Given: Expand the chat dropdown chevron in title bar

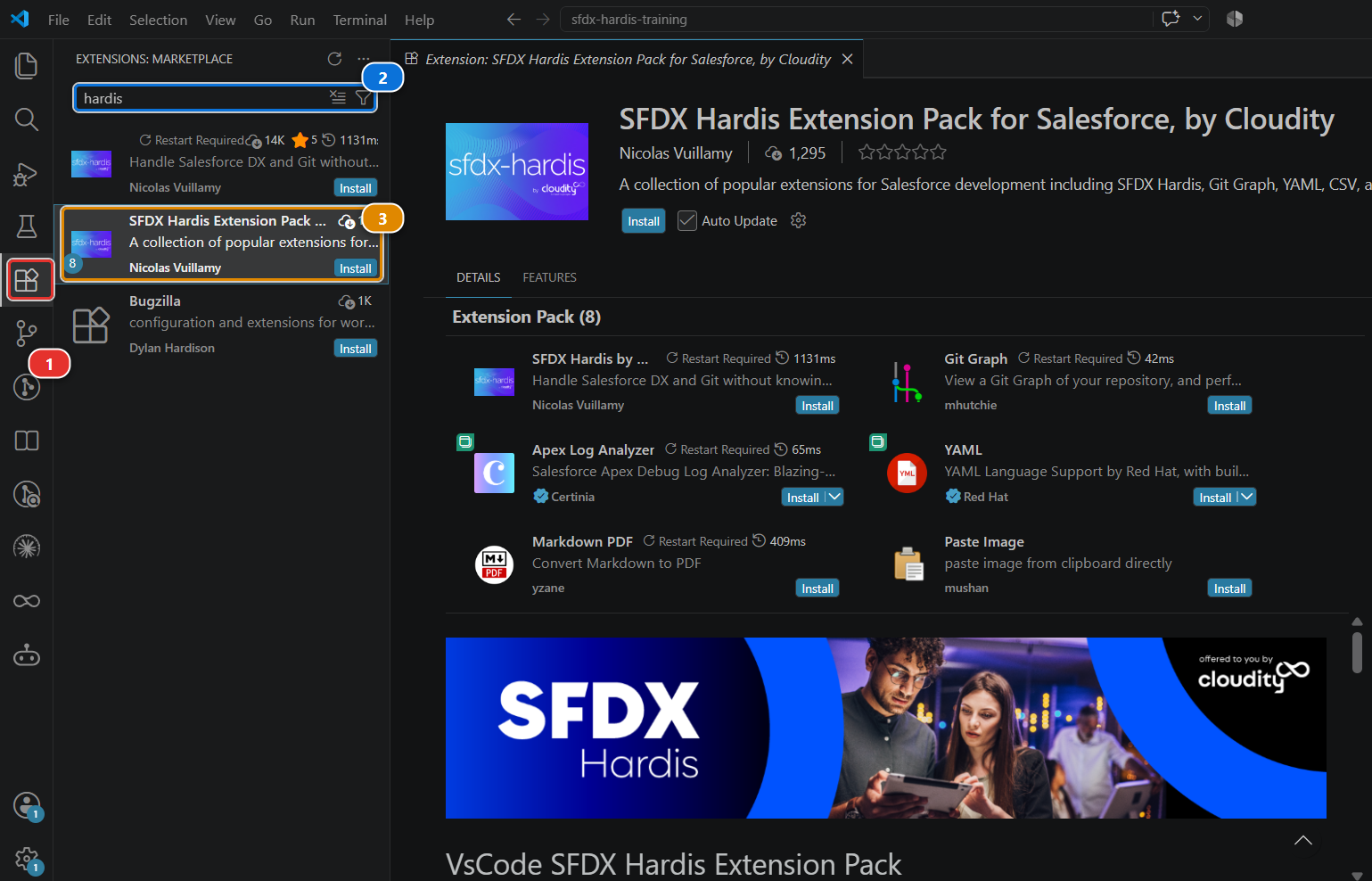Looking at the screenshot, I should [x=1198, y=19].
